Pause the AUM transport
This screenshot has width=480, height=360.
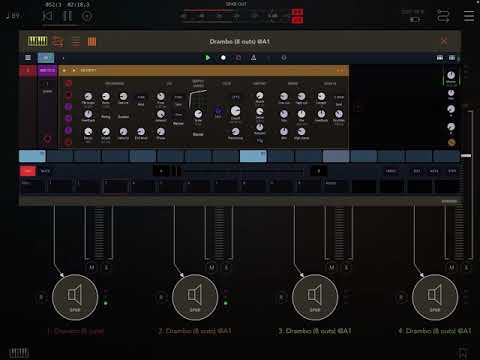tap(67, 16)
